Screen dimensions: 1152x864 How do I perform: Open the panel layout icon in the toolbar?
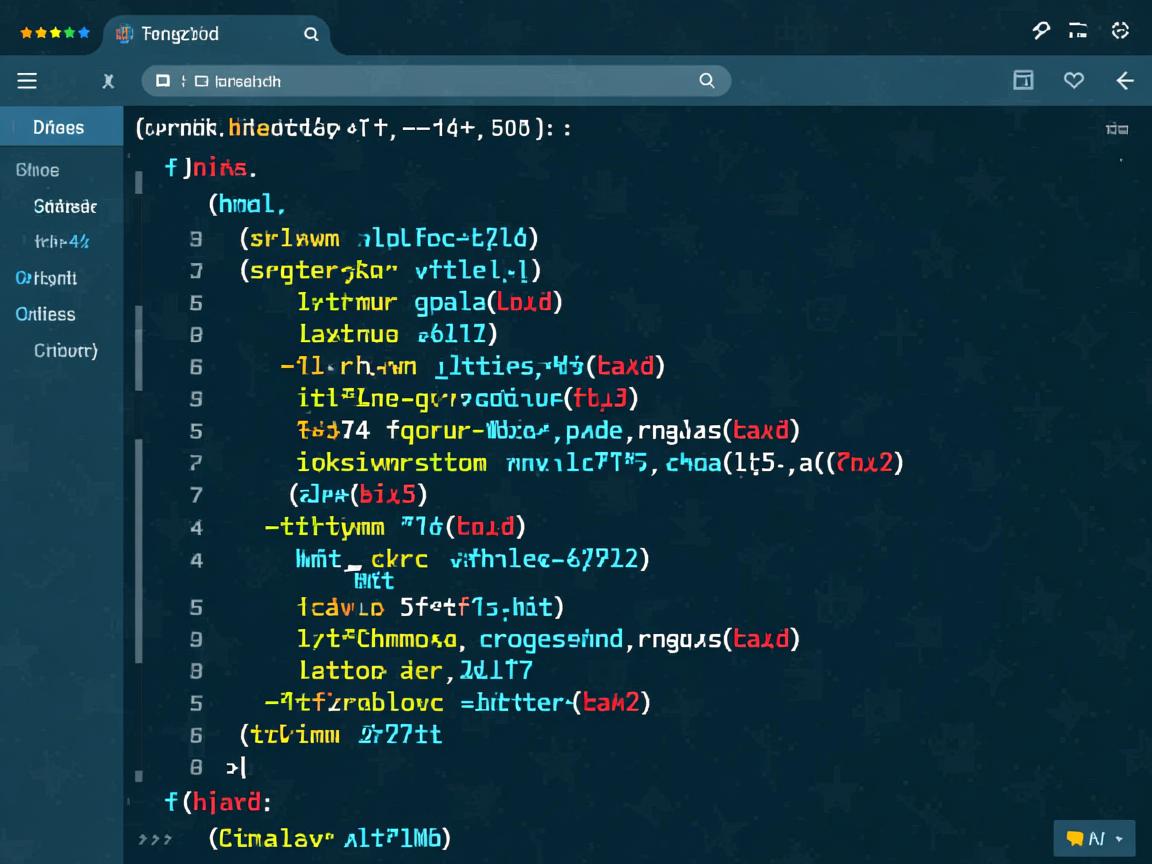tap(1023, 81)
